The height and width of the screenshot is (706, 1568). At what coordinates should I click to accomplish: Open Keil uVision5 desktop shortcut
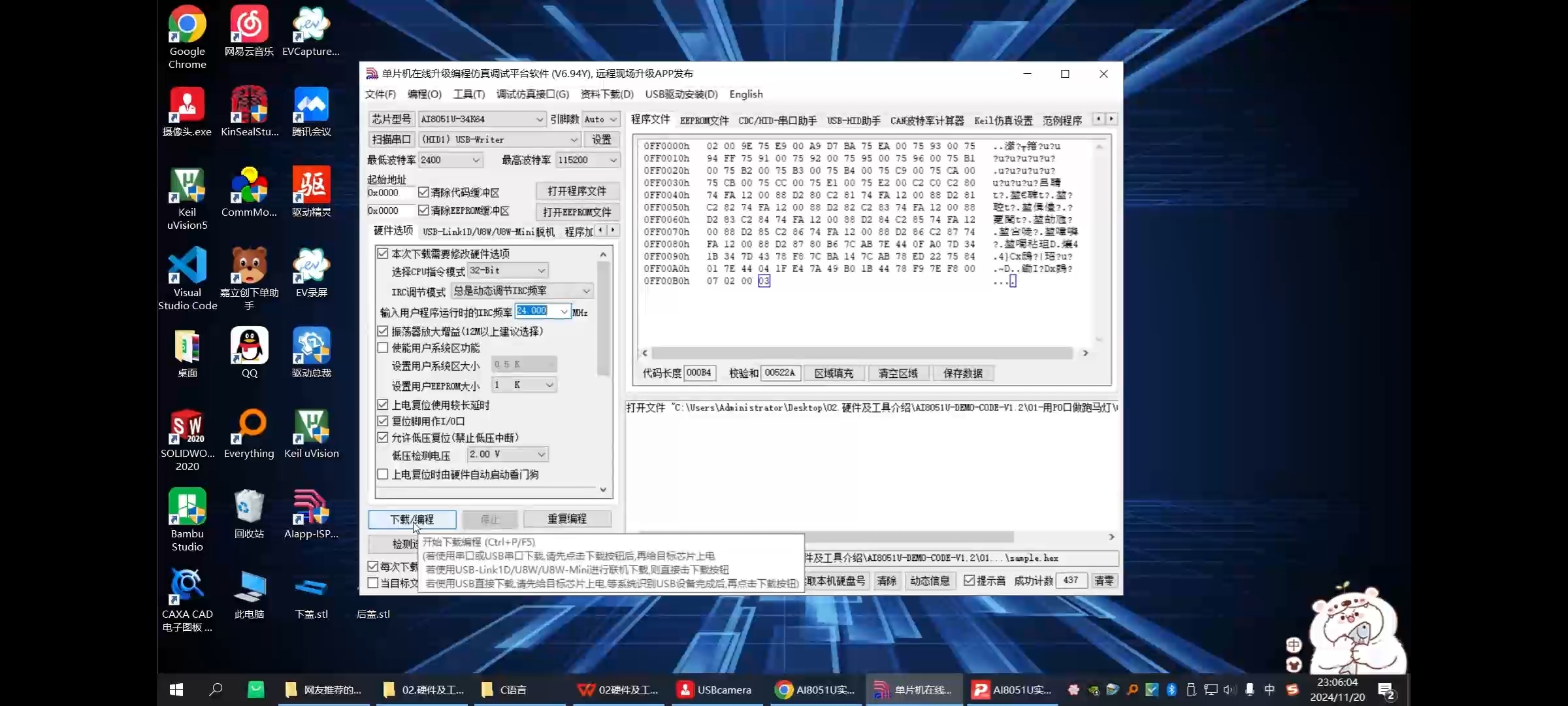[187, 187]
